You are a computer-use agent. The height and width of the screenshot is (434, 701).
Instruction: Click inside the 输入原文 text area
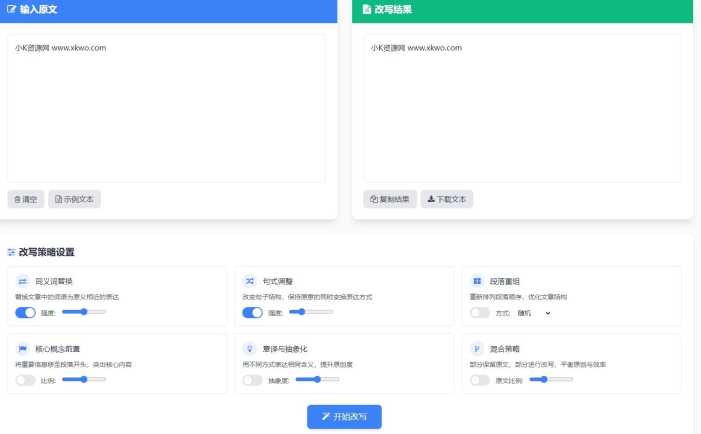pos(166,109)
